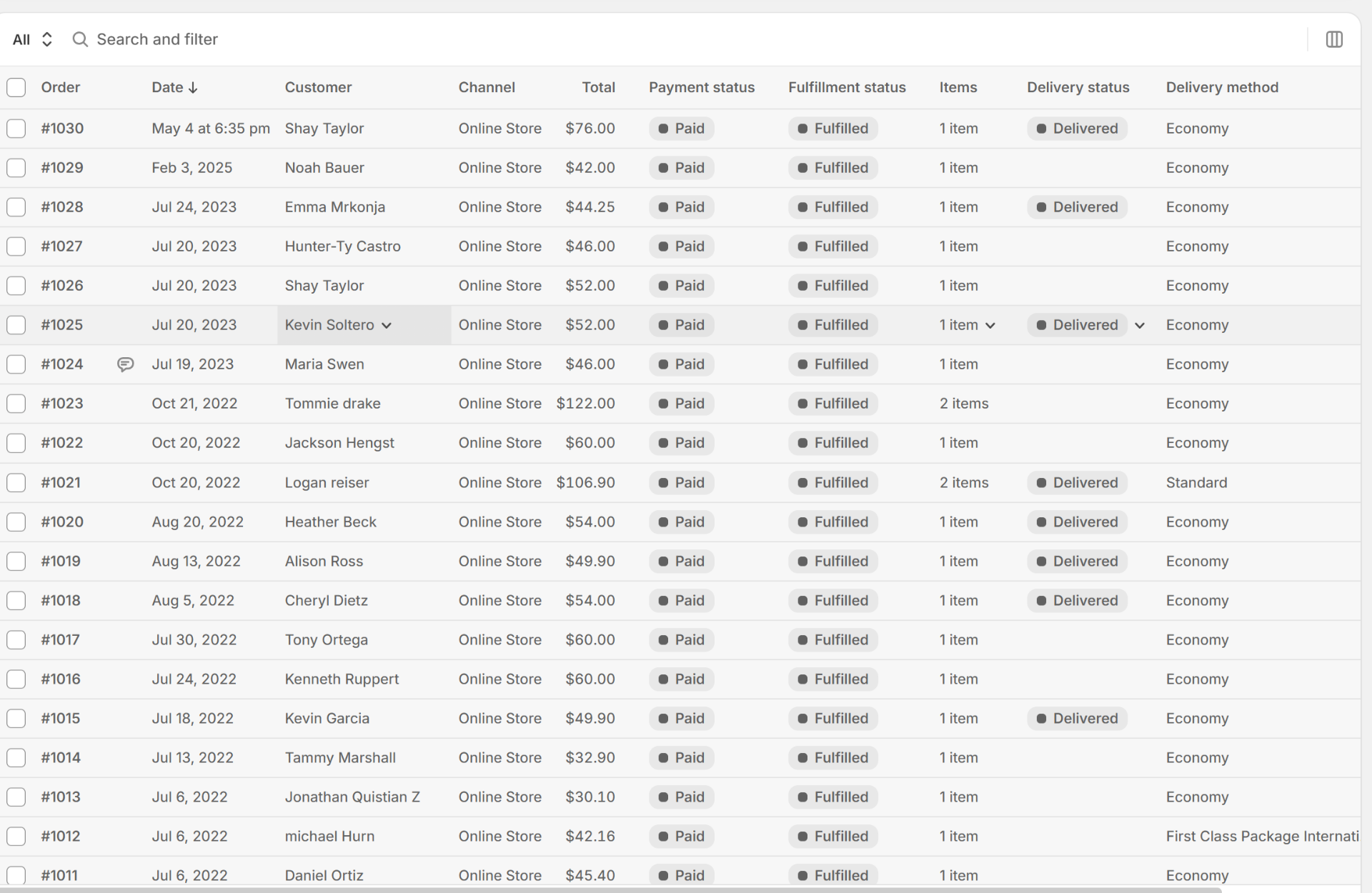This screenshot has height=893, width=1372.
Task: Open the comment icon on order #1024
Action: pos(125,364)
